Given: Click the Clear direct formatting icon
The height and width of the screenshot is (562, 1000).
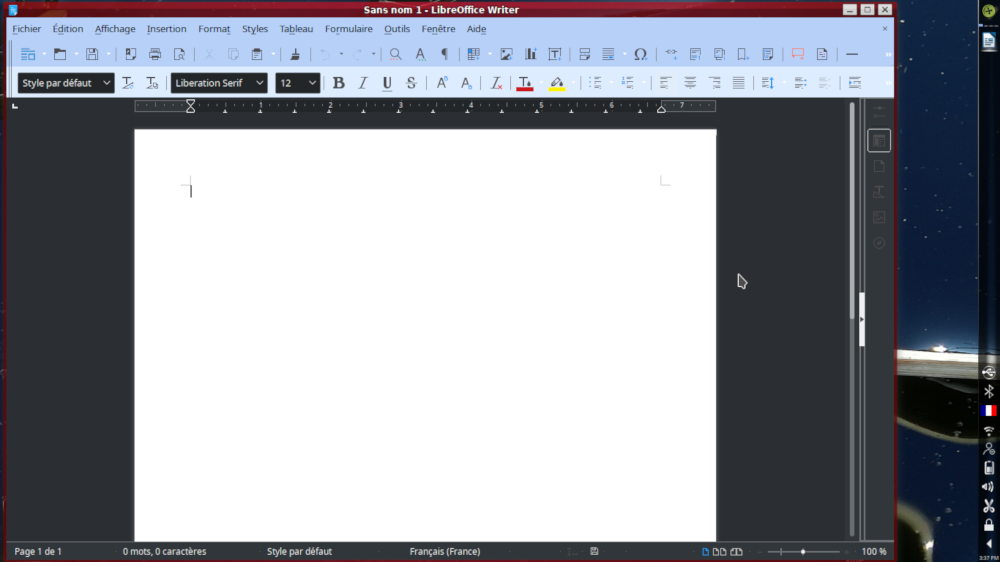Looking at the screenshot, I should [496, 83].
